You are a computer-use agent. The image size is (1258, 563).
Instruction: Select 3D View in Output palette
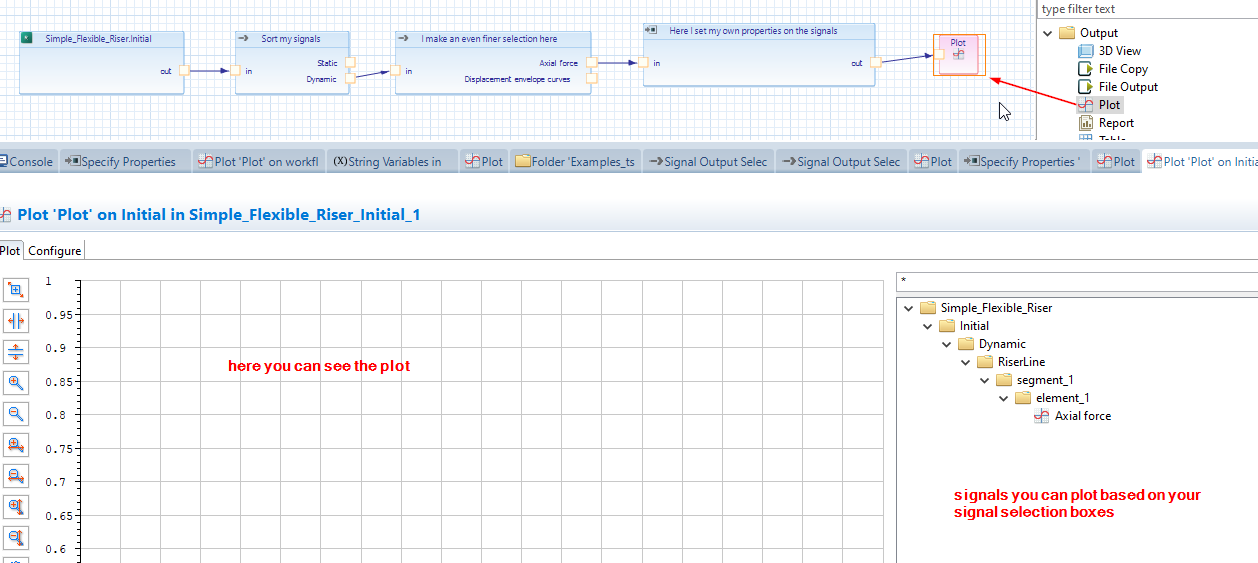pyautogui.click(x=1119, y=51)
